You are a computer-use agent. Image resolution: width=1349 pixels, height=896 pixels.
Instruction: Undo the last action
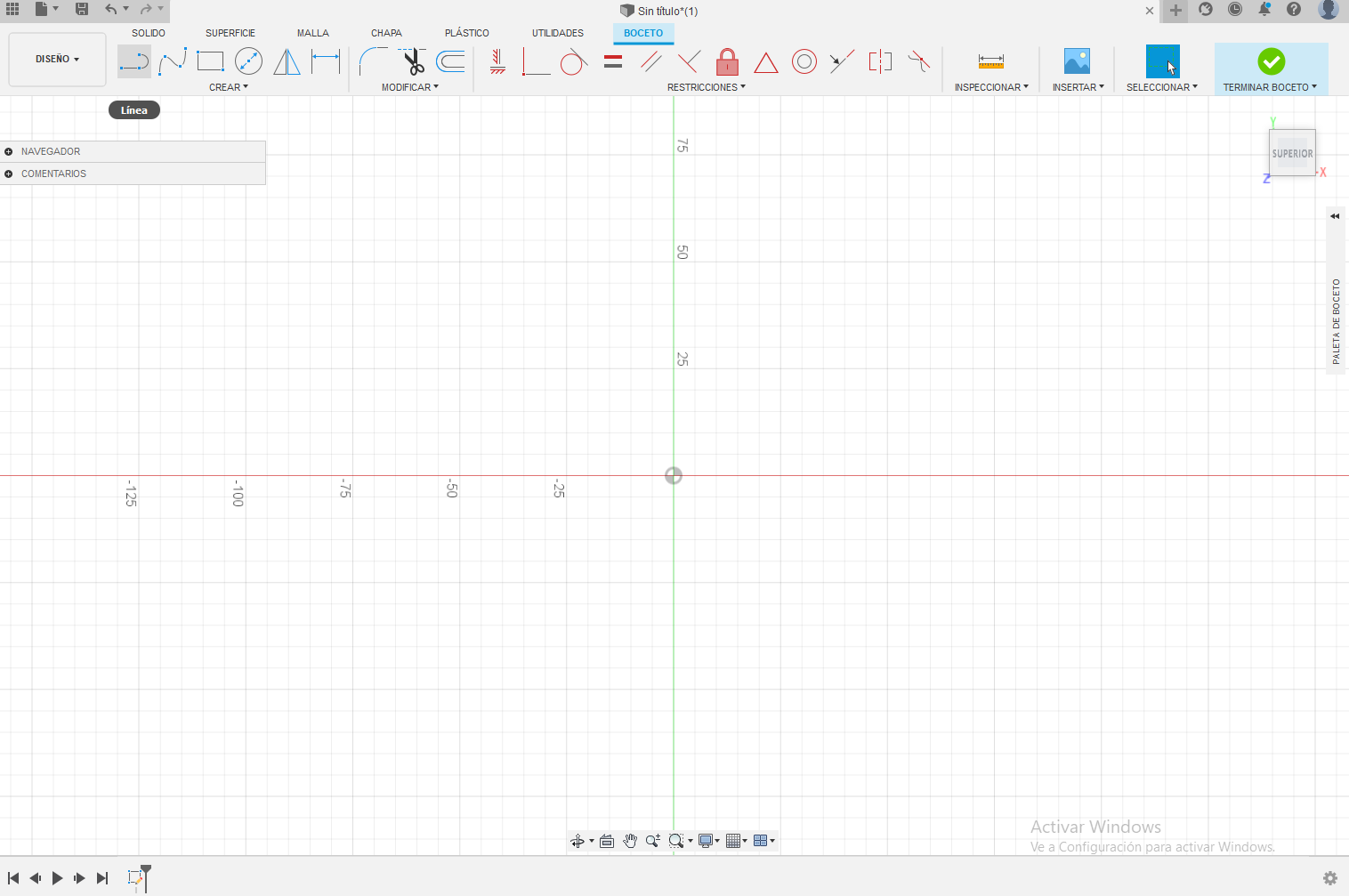110,9
